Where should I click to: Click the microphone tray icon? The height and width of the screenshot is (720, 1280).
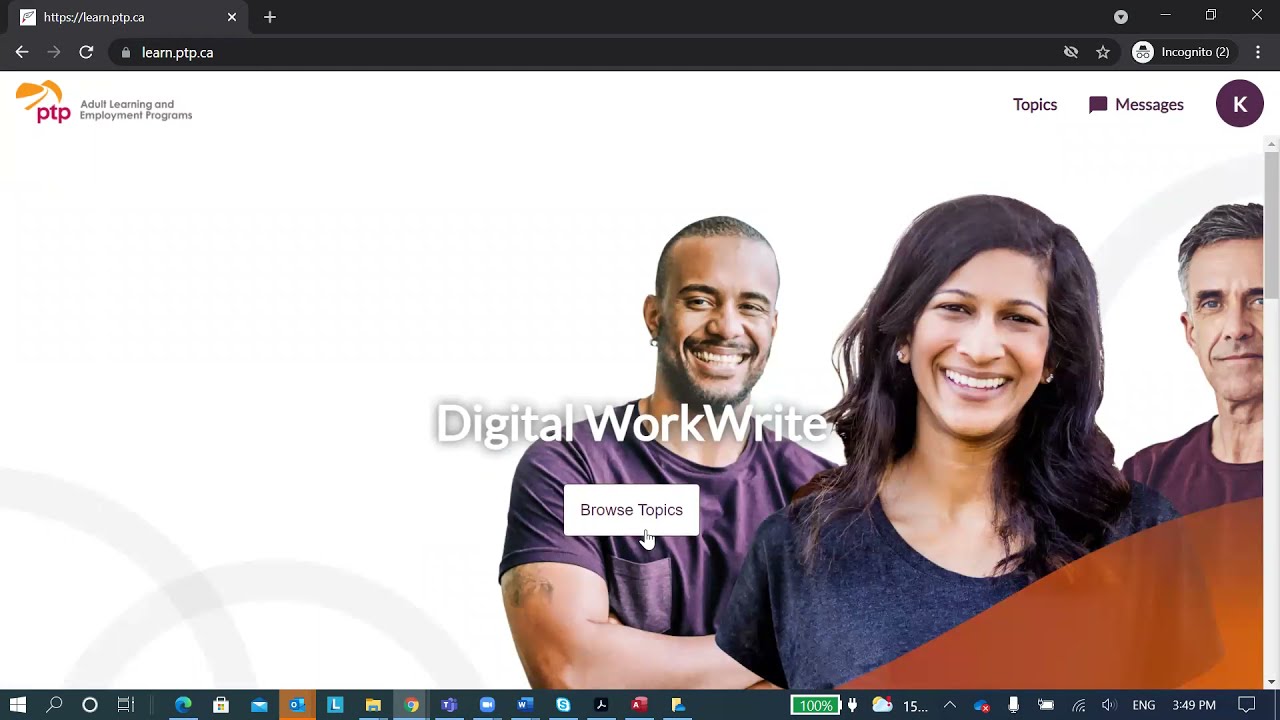pos(1013,705)
